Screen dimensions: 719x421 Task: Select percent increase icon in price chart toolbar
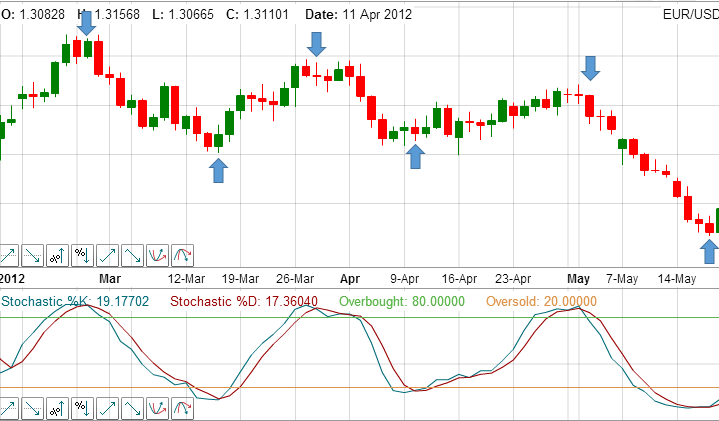click(x=58, y=255)
